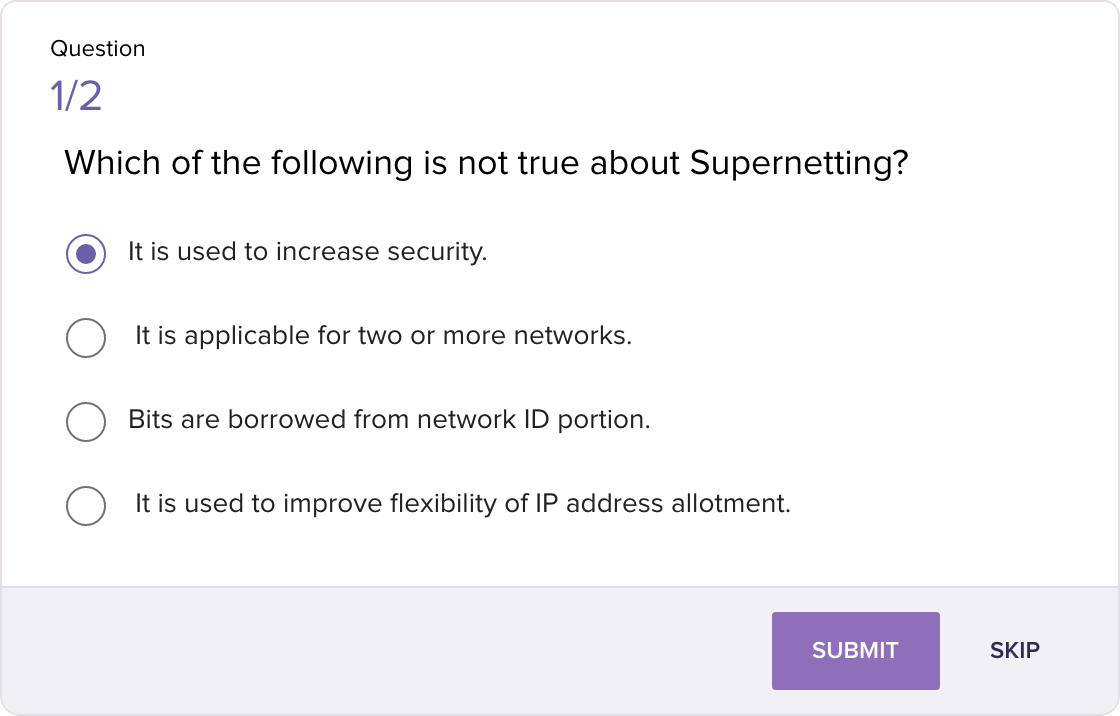The height and width of the screenshot is (716, 1120).
Task: Click the answer text "It is used to increase security."
Action: pos(307,252)
